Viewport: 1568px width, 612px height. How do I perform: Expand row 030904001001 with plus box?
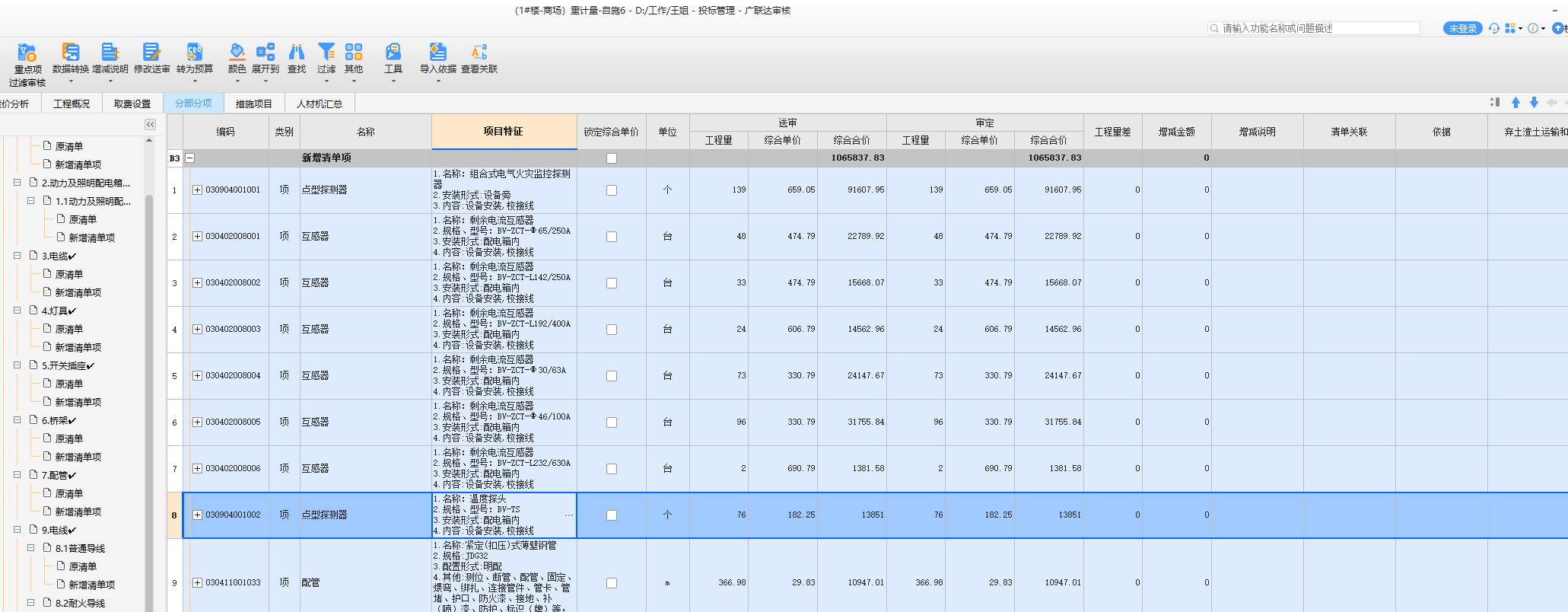pyautogui.click(x=197, y=190)
